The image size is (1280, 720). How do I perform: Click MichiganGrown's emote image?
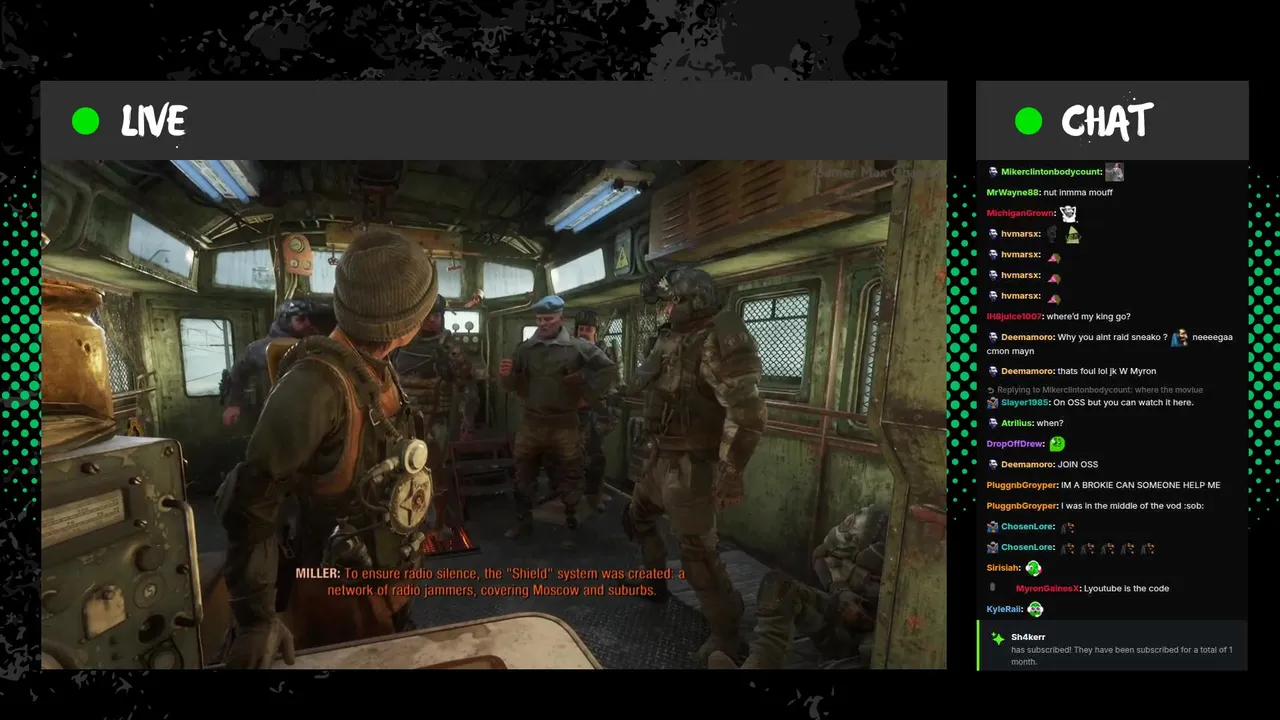coord(1068,213)
